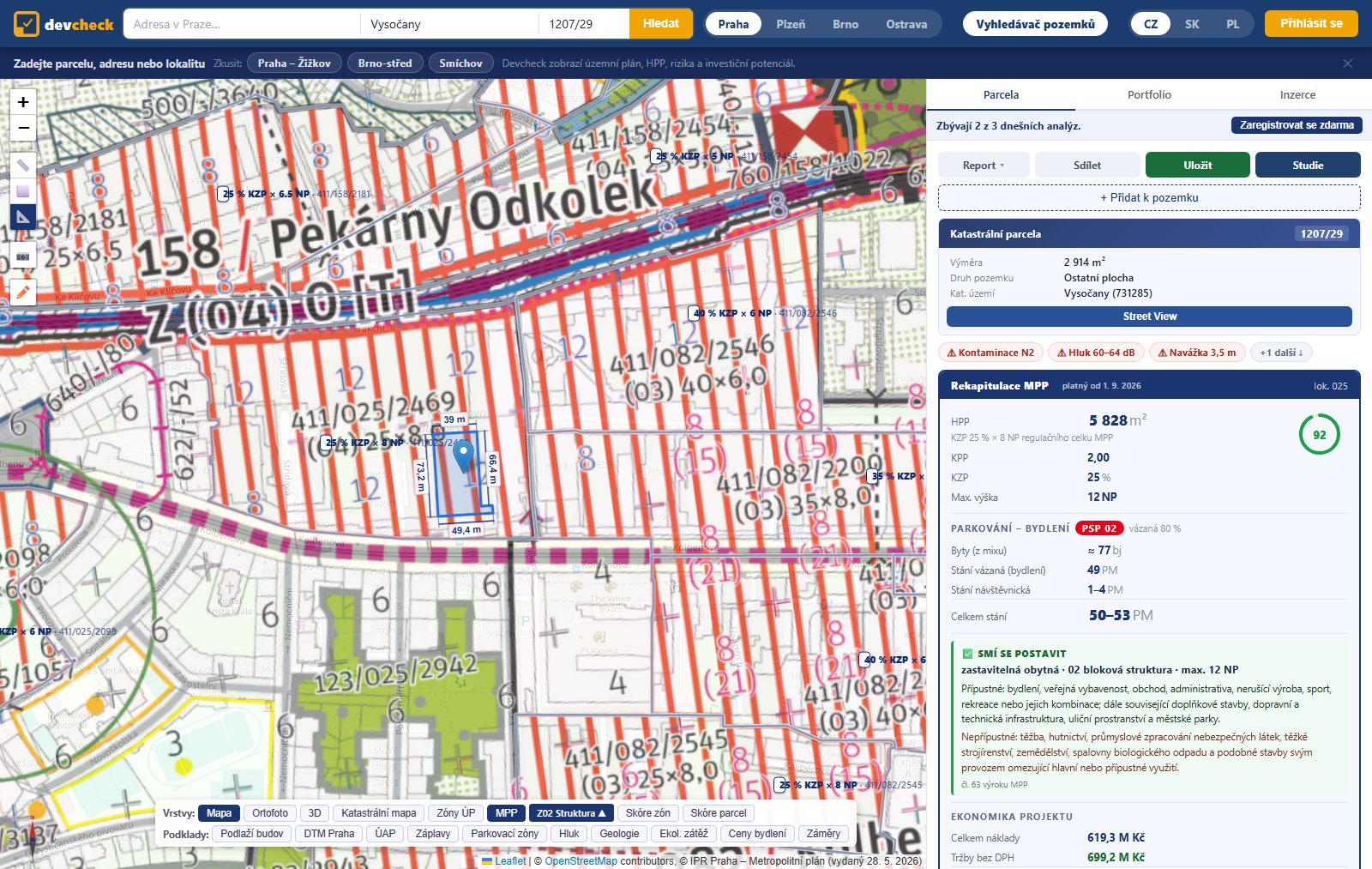This screenshot has height=869, width=1372.
Task: Click the Hluk 60–64 dB warning tag
Action: (x=1096, y=353)
